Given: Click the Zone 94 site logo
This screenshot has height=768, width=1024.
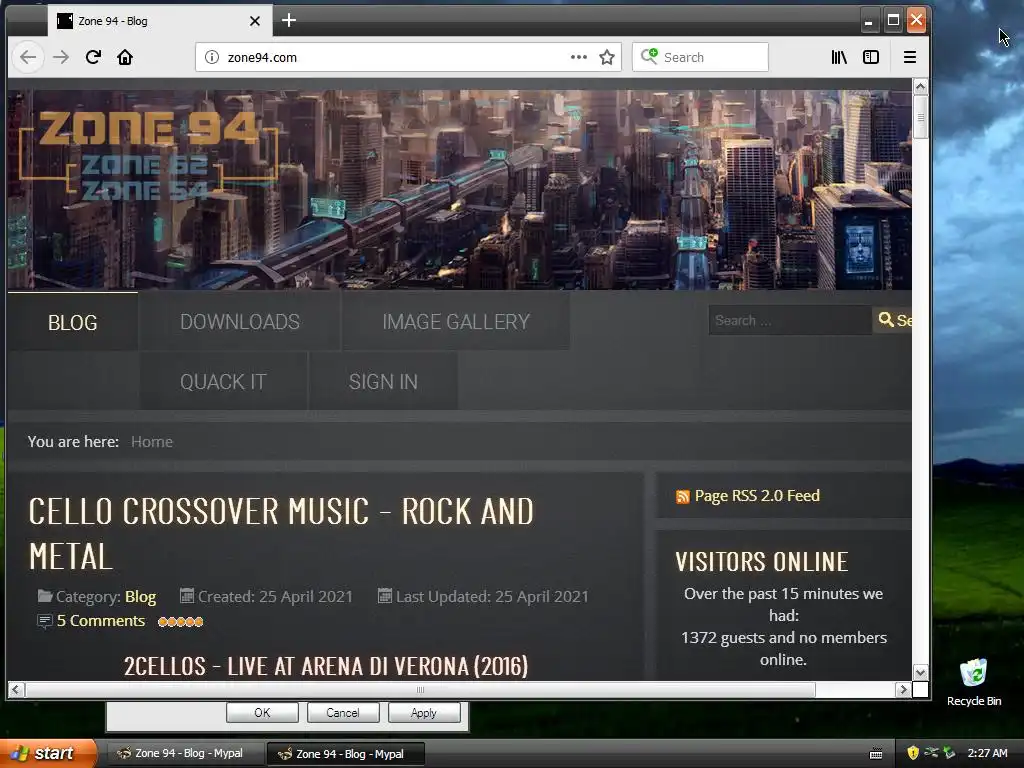Looking at the screenshot, I should (x=149, y=155).
